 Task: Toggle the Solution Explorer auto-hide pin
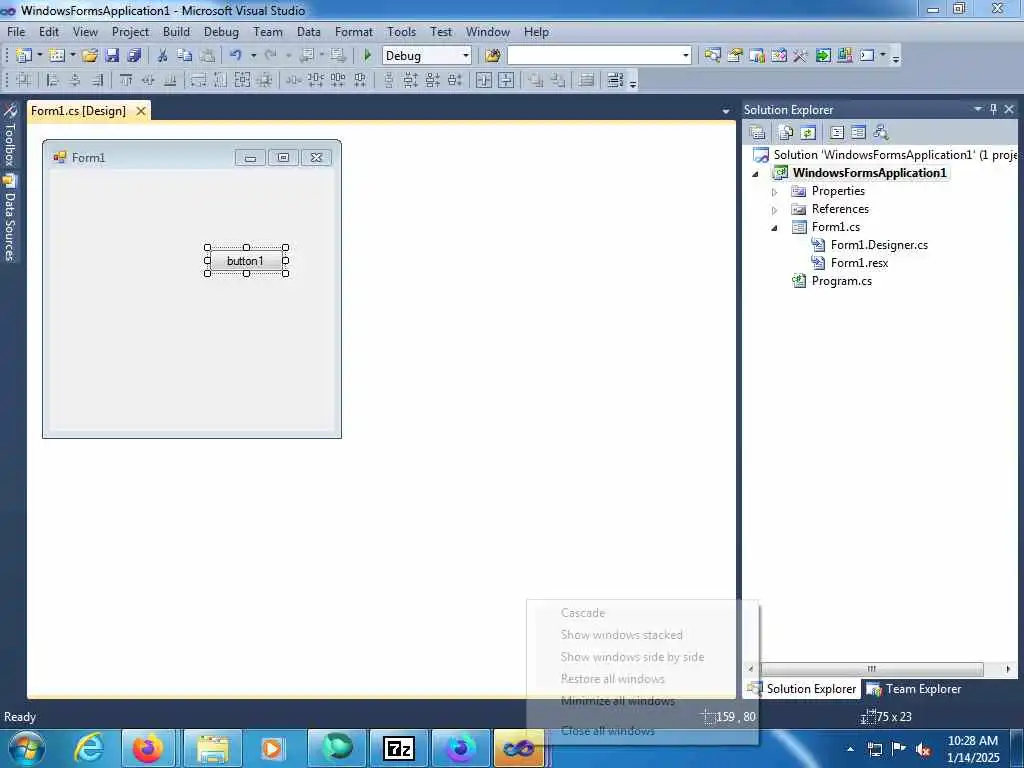point(993,109)
